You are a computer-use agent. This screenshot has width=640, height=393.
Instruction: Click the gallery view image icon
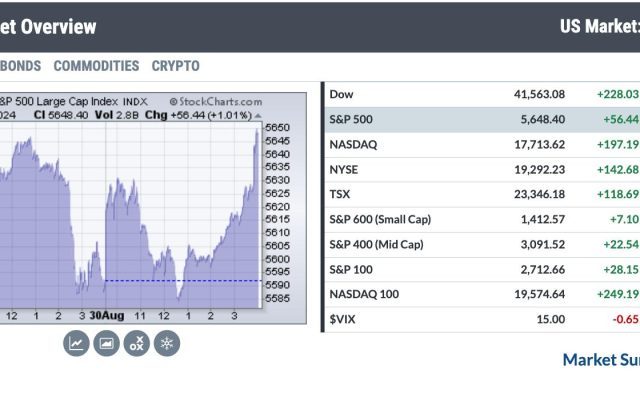[x=107, y=343]
